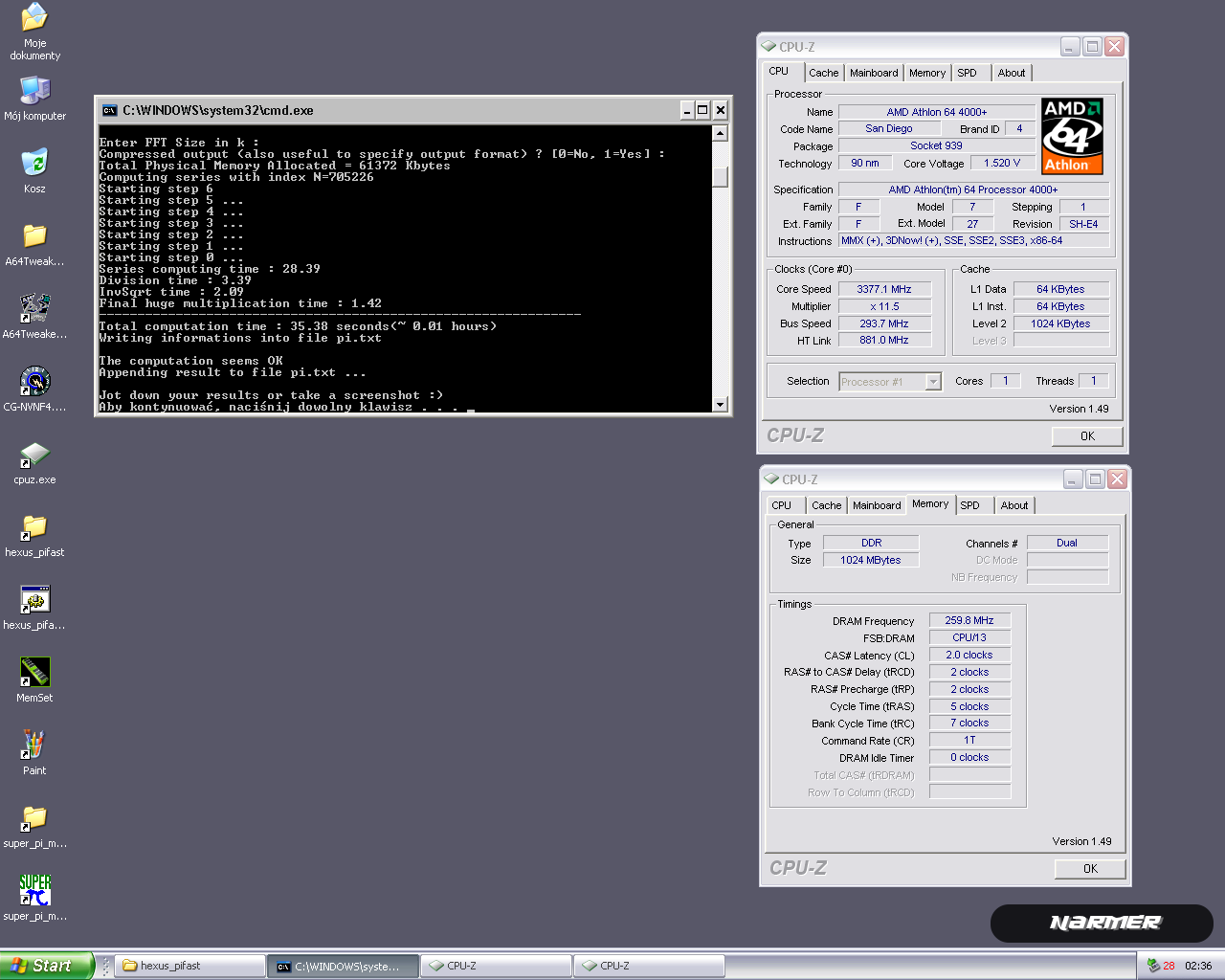
Task: Click Name field AMD Athlon 64 4000+
Action: point(937,112)
